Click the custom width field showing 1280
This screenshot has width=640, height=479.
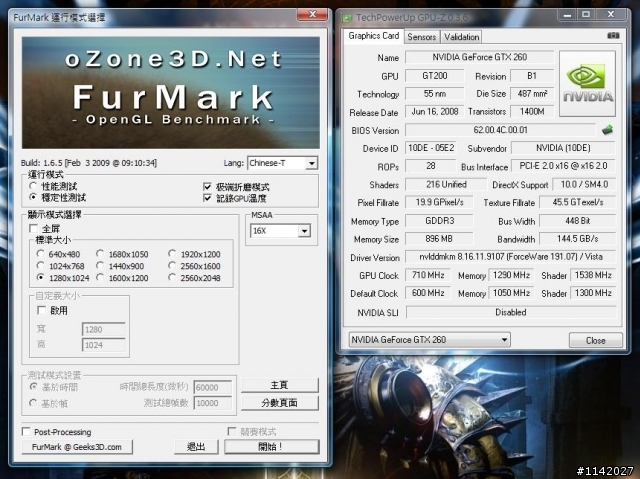(104, 329)
